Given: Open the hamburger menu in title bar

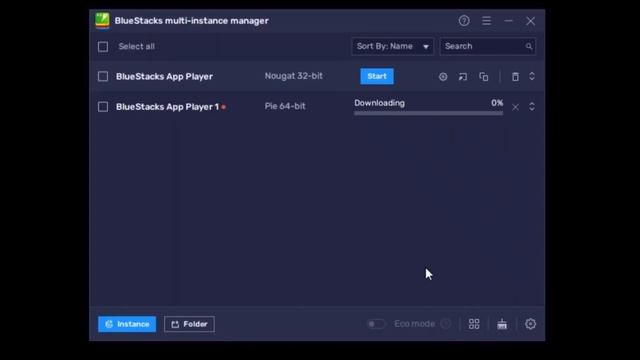Looking at the screenshot, I should coord(486,21).
